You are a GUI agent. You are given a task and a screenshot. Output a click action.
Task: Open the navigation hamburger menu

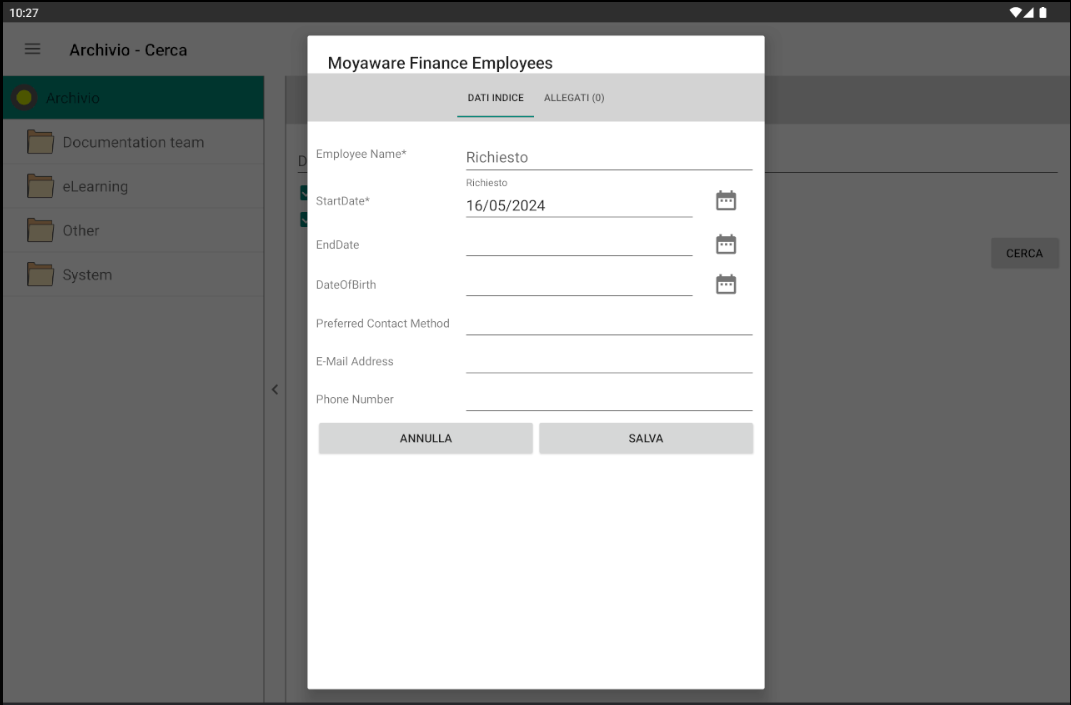tap(32, 49)
